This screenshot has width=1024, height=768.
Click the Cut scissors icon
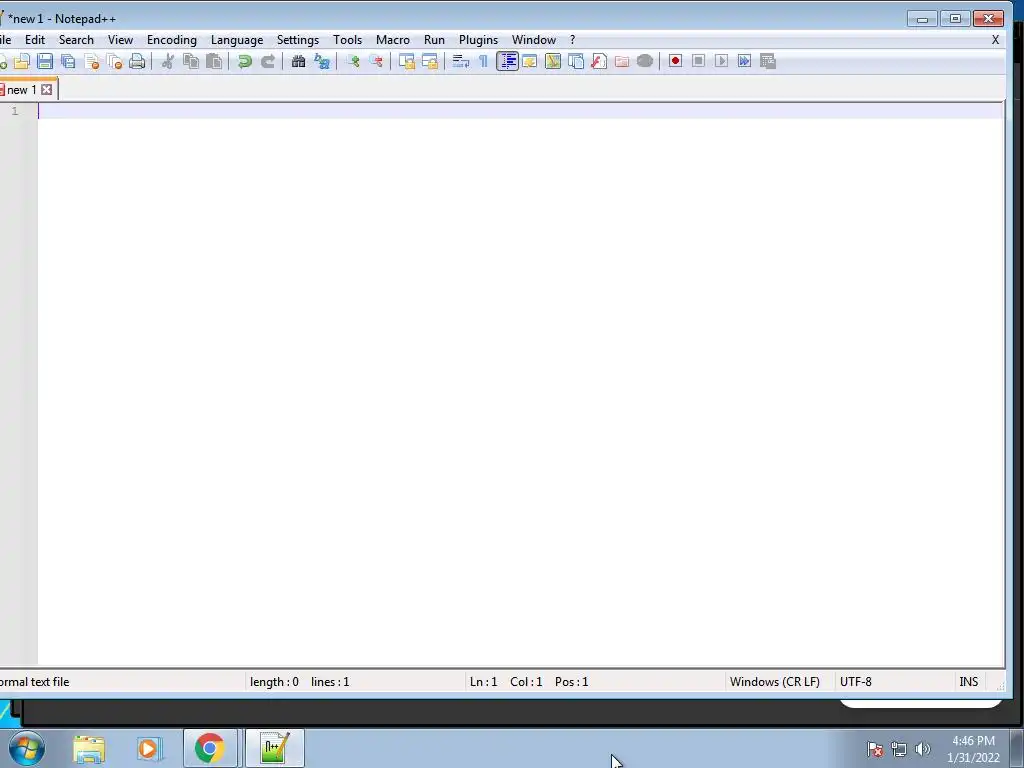tap(168, 61)
